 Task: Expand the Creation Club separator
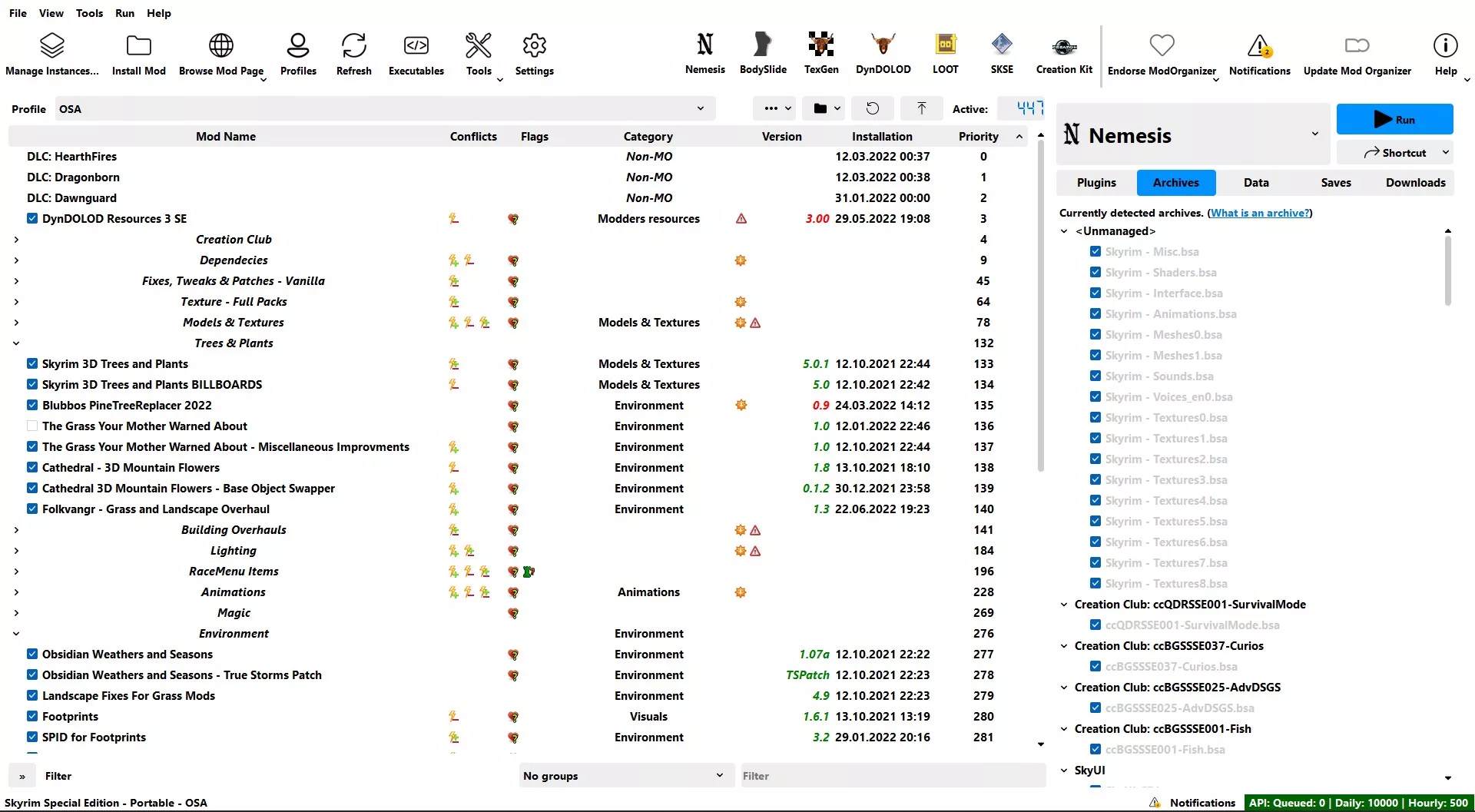(16, 240)
